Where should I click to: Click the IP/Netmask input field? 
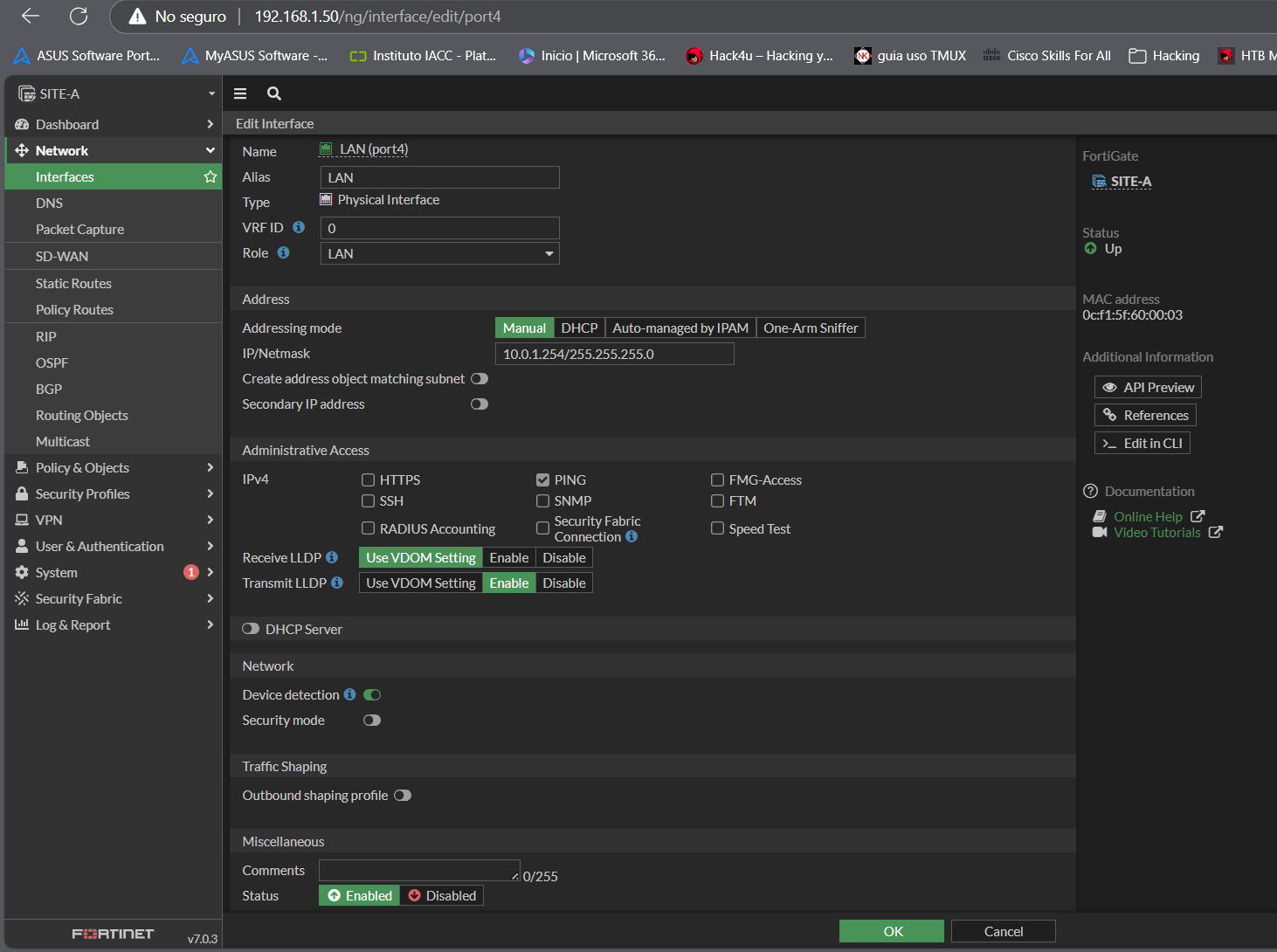(x=614, y=354)
